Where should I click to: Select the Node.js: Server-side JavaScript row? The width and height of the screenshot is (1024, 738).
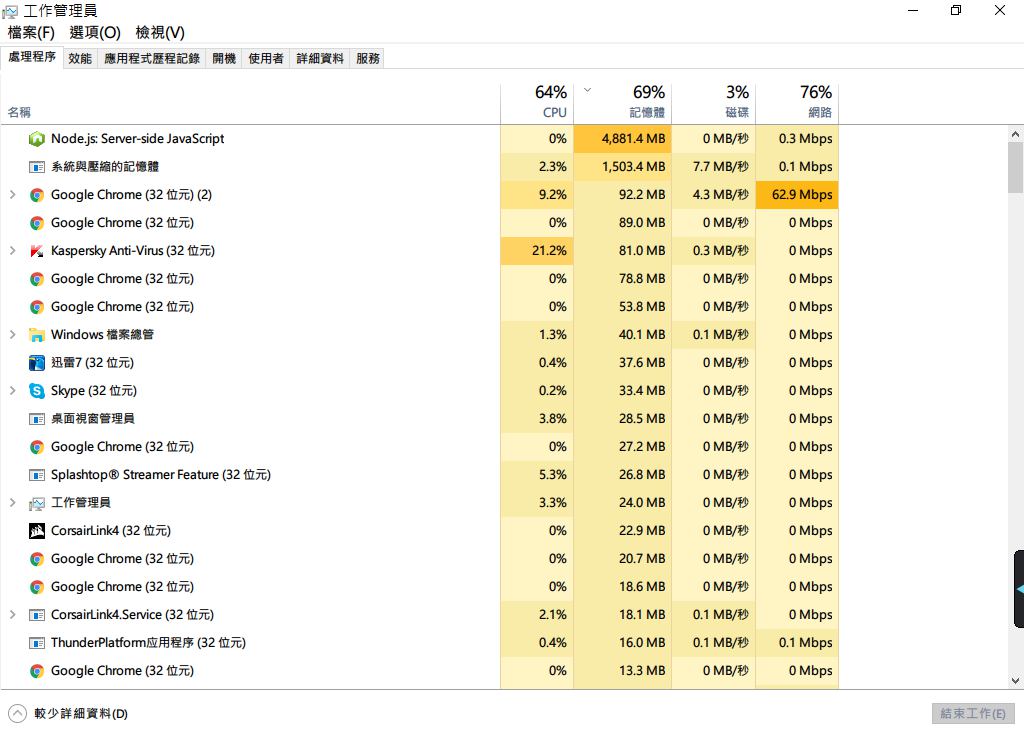420,138
